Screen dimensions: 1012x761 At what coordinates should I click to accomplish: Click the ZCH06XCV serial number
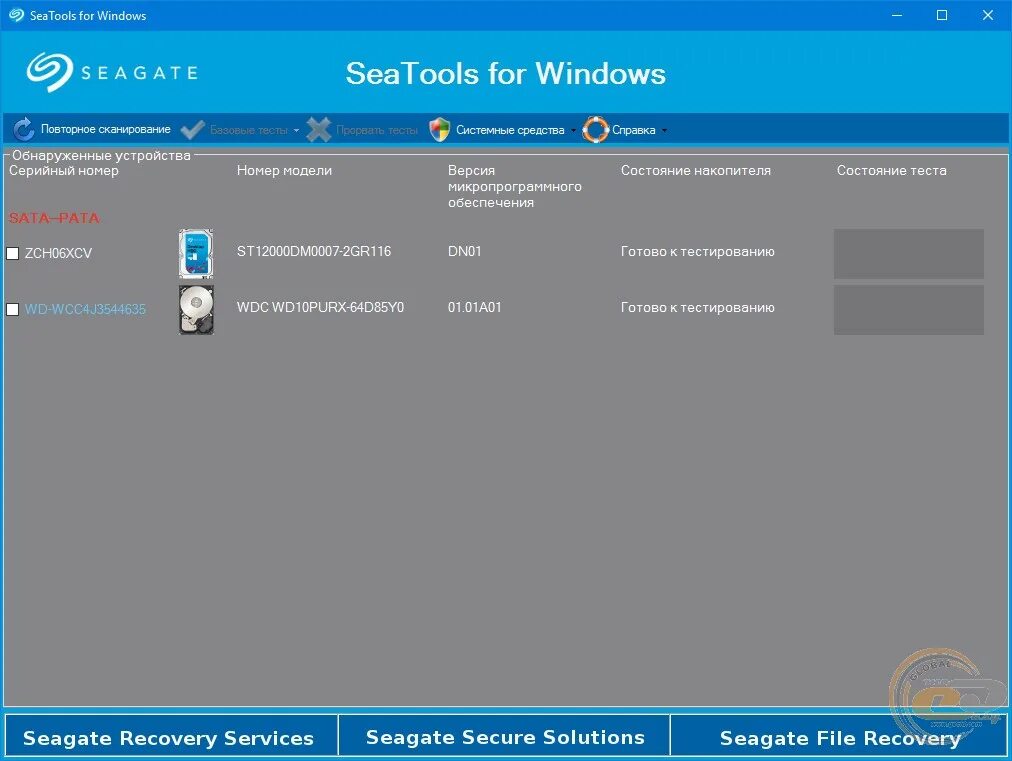[x=58, y=253]
